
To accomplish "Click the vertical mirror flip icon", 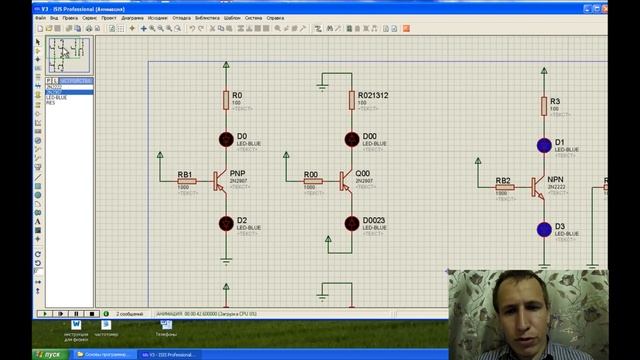I will (x=38, y=291).
